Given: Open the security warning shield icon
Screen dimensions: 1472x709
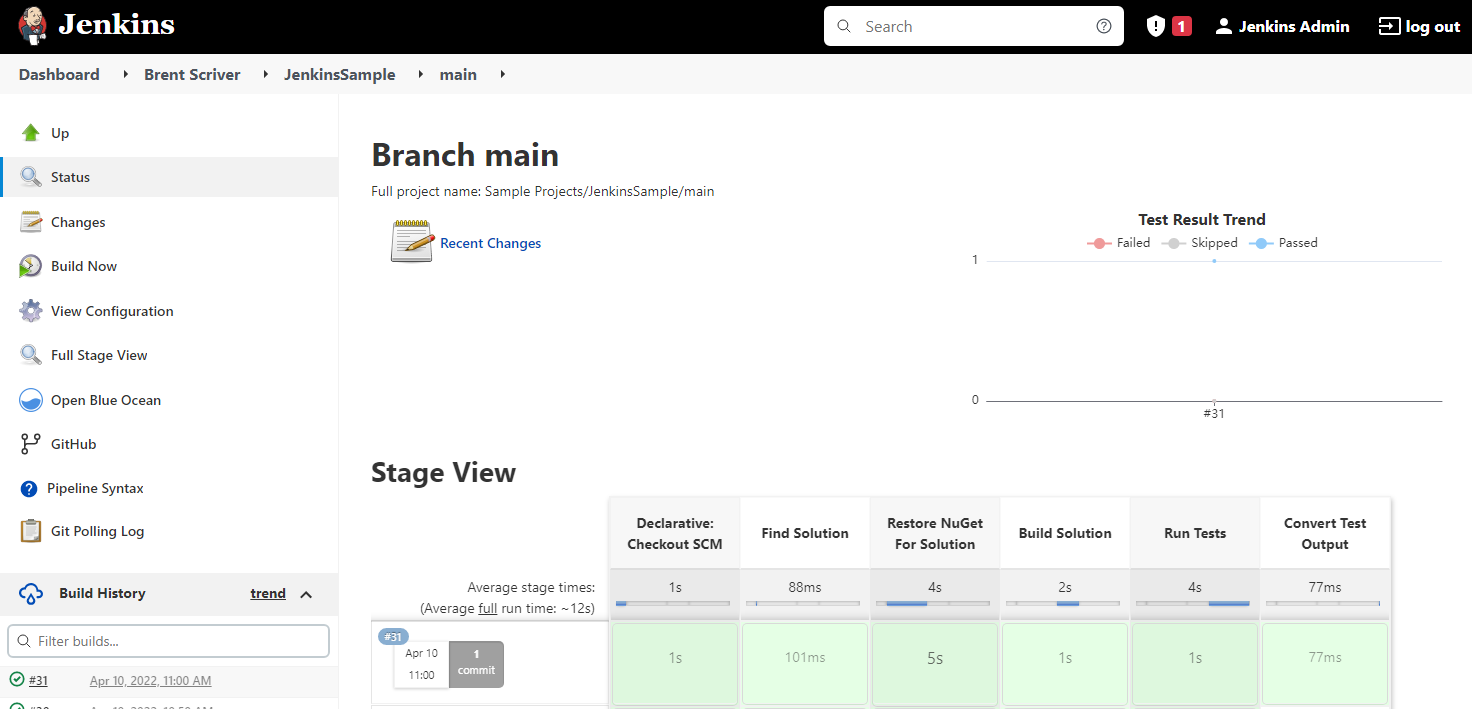Looking at the screenshot, I should click(1156, 27).
